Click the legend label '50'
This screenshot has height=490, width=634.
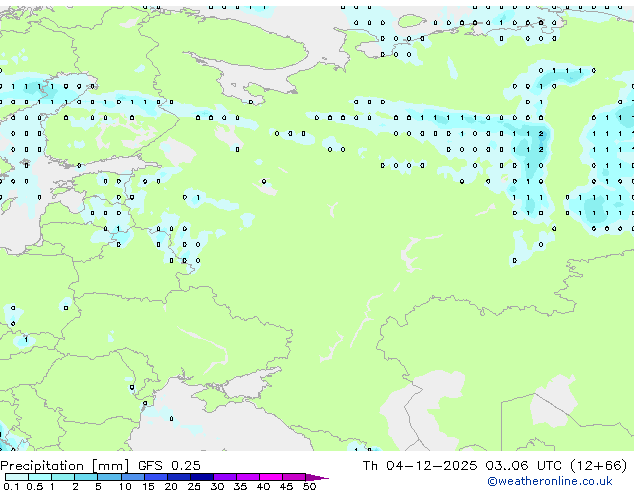pyautogui.click(x=310, y=486)
